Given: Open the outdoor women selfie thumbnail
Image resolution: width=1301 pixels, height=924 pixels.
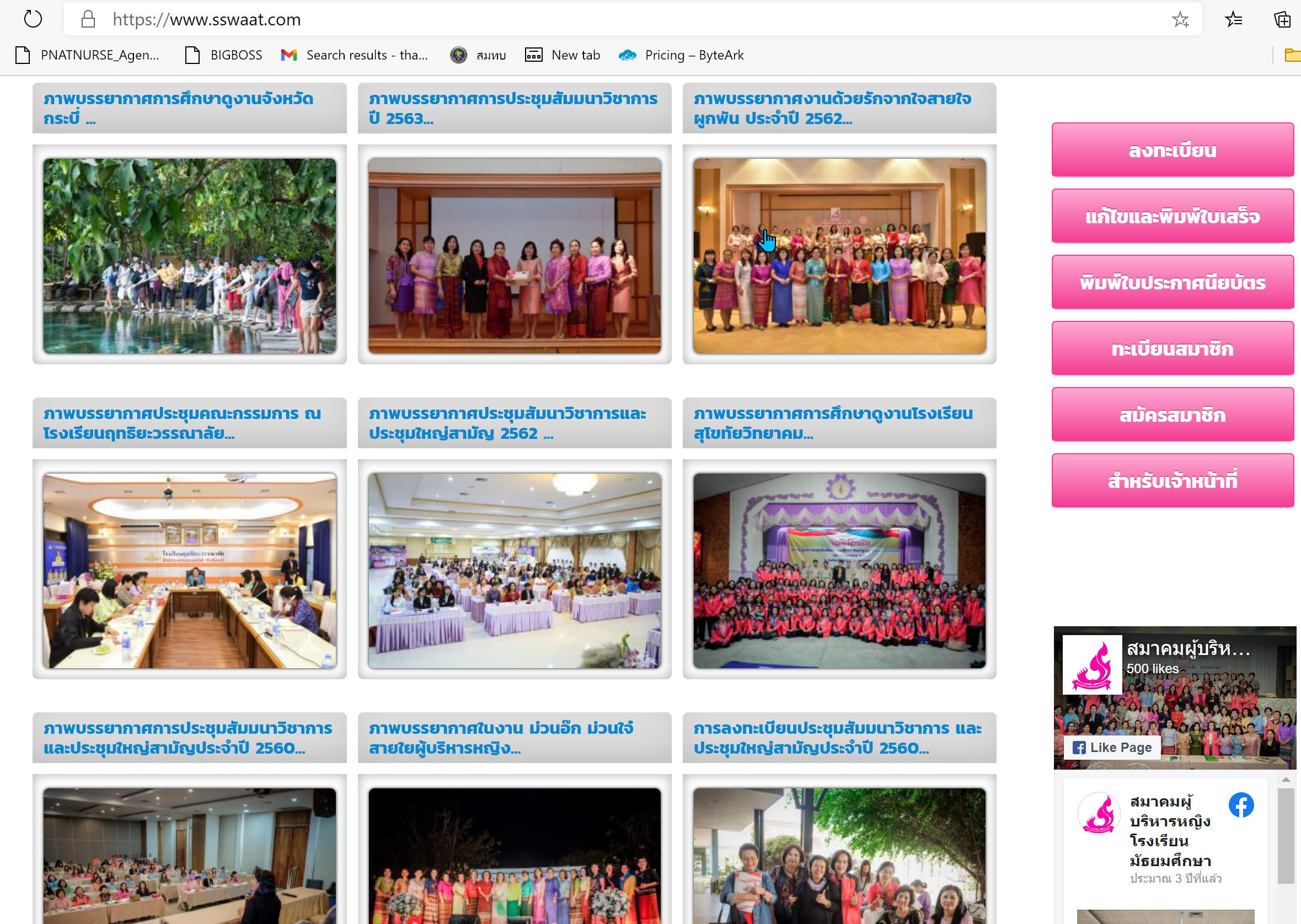Looking at the screenshot, I should (x=839, y=856).
